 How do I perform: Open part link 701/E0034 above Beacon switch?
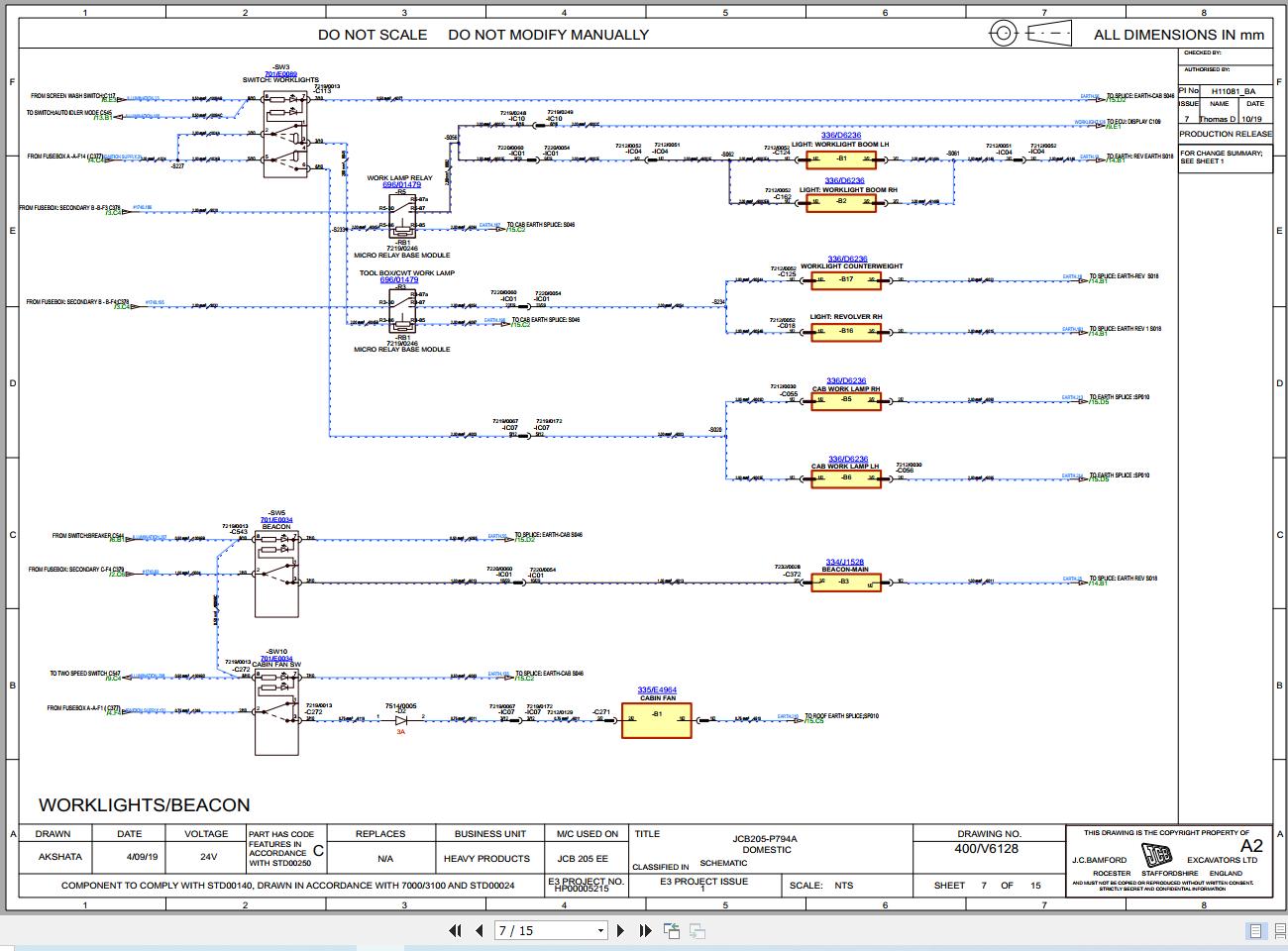point(276,519)
